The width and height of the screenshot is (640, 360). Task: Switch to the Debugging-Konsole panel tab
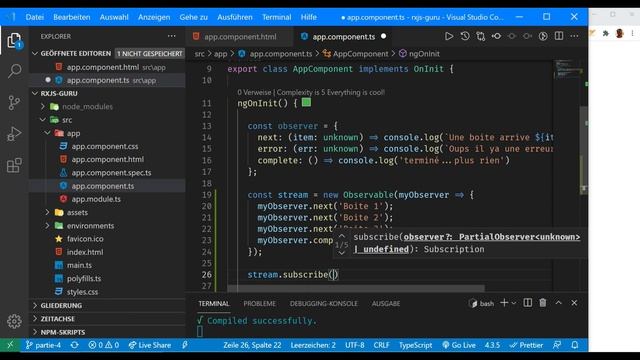(x=324, y=304)
